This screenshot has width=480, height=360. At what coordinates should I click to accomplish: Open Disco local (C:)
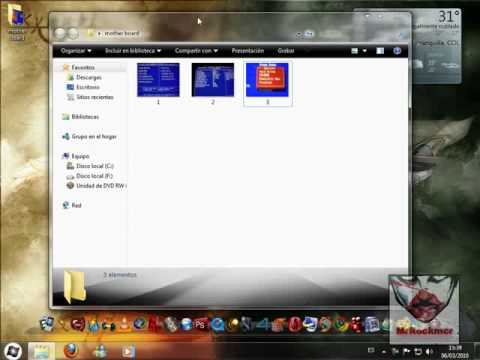click(x=95, y=166)
